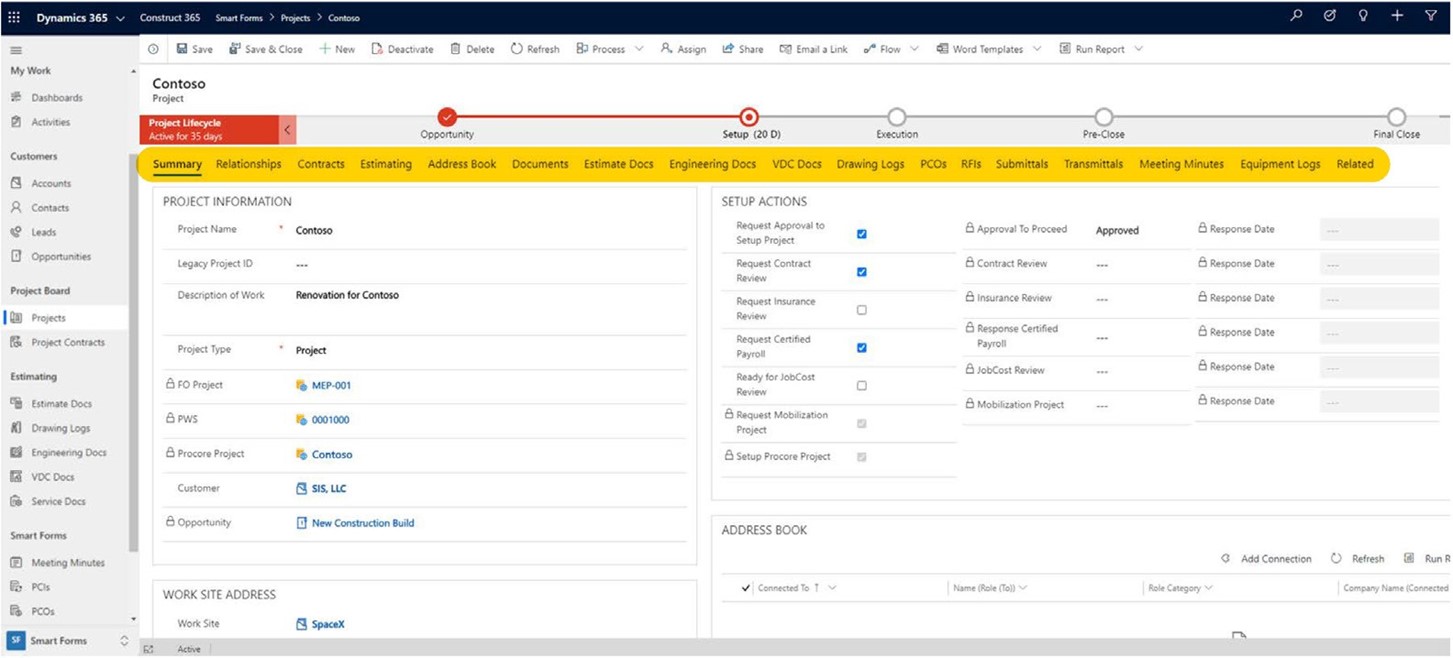Screen dimensions: 1453x658
Task: Click the plus quick create icon
Action: [x=1397, y=16]
